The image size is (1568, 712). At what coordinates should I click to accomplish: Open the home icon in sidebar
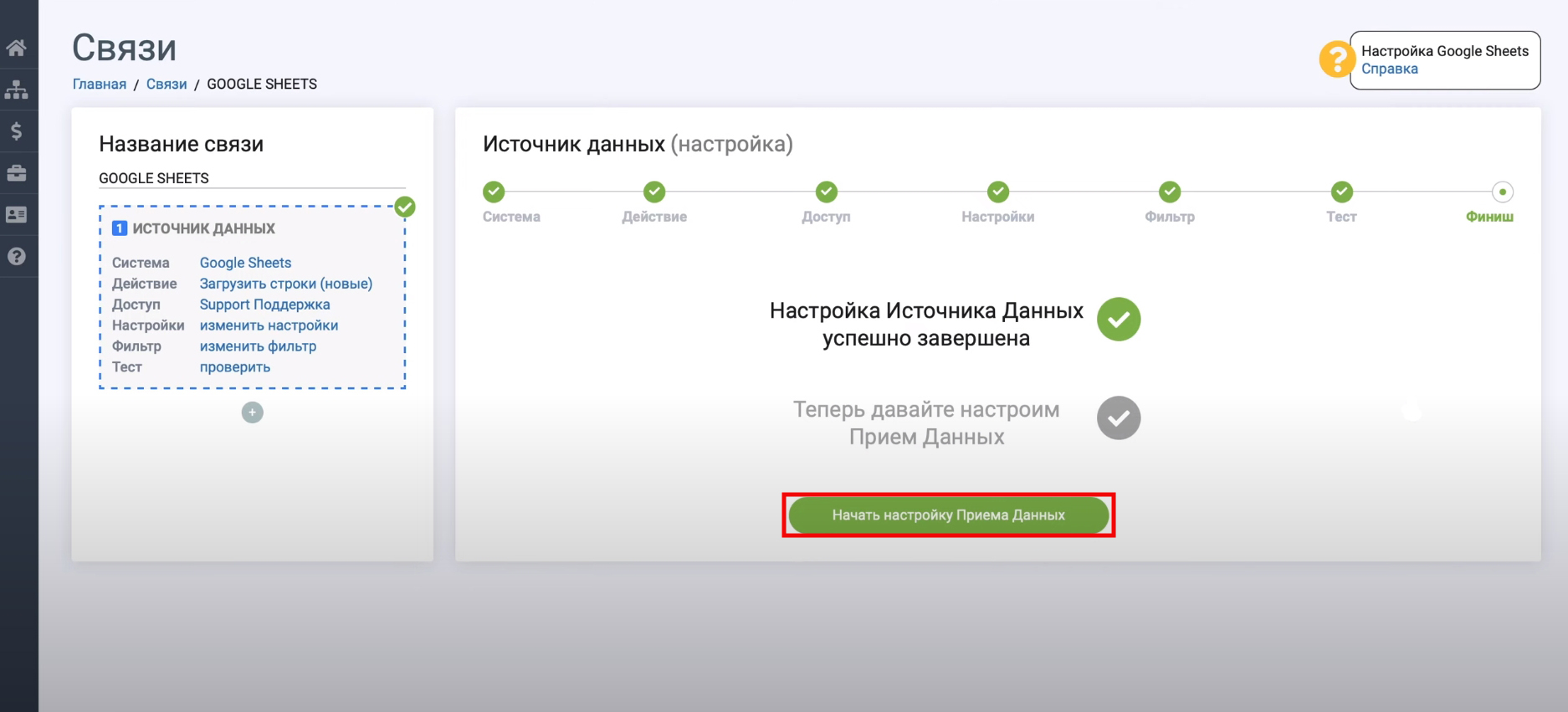[17, 48]
